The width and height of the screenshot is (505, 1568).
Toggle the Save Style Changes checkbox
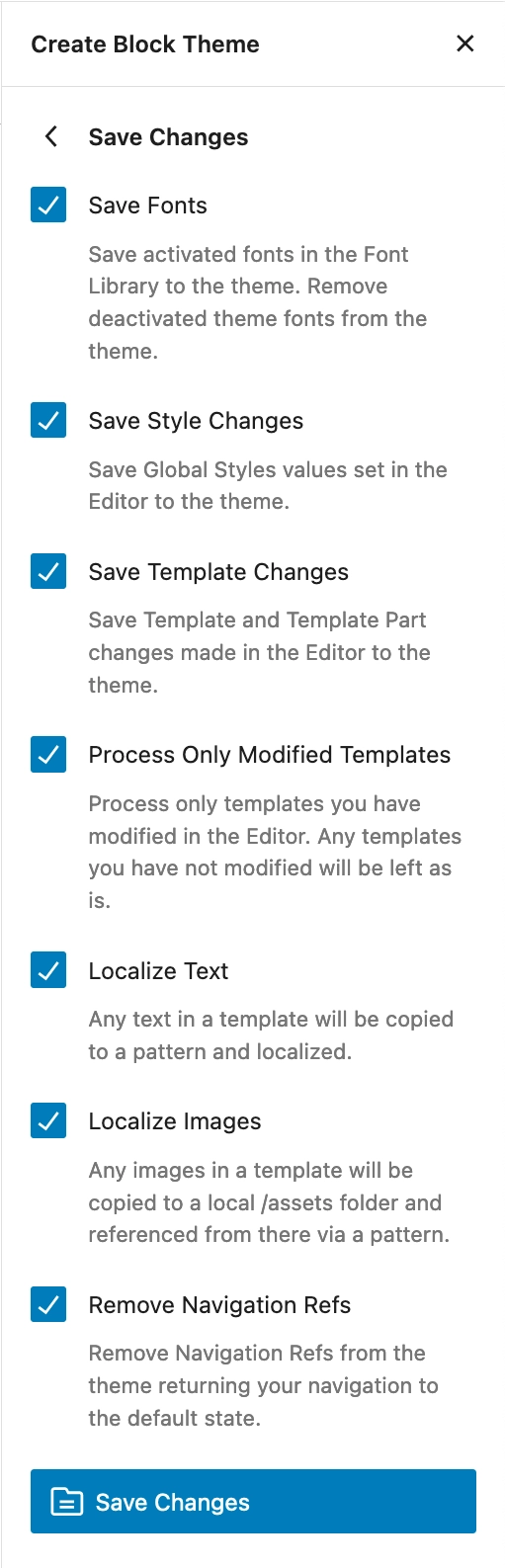pyautogui.click(x=48, y=421)
